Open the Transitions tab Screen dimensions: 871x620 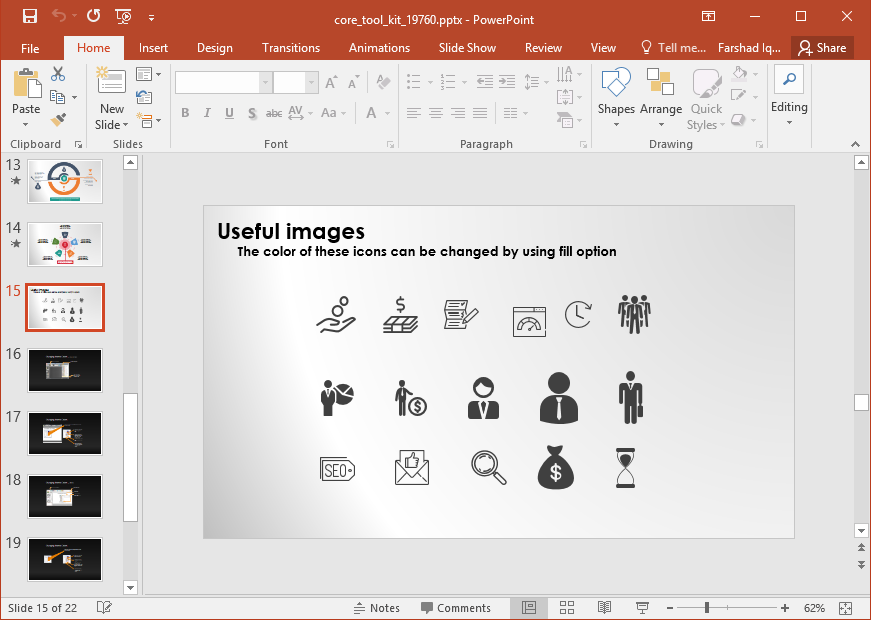coord(291,48)
